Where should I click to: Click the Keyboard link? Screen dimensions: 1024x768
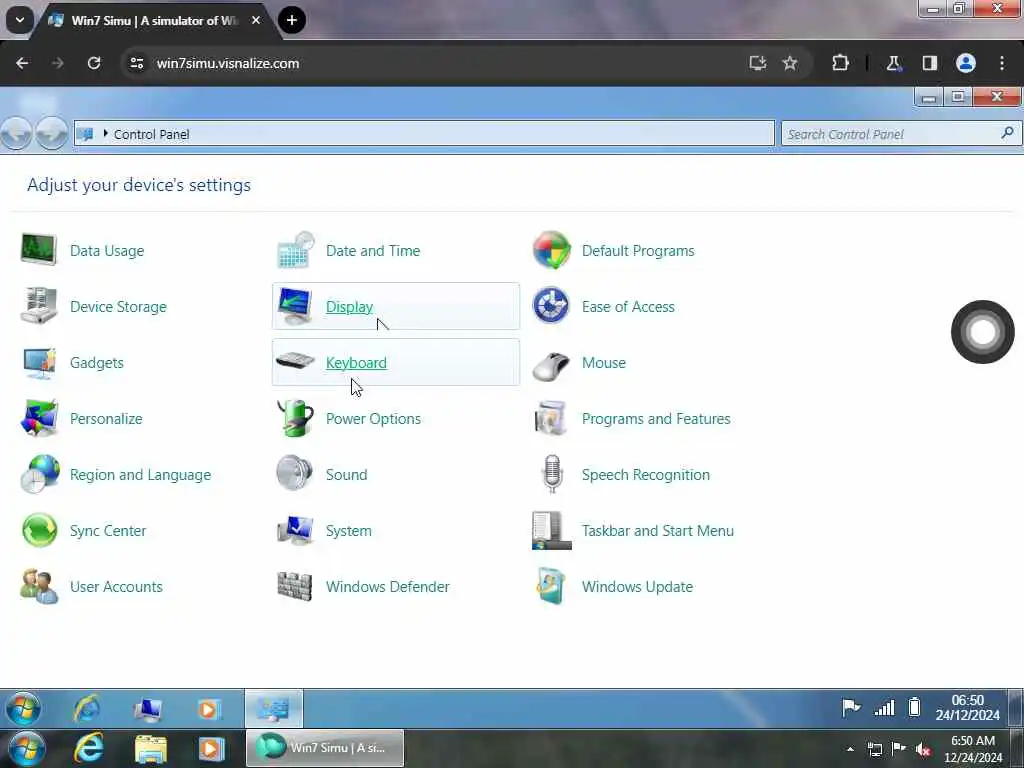[x=356, y=362]
